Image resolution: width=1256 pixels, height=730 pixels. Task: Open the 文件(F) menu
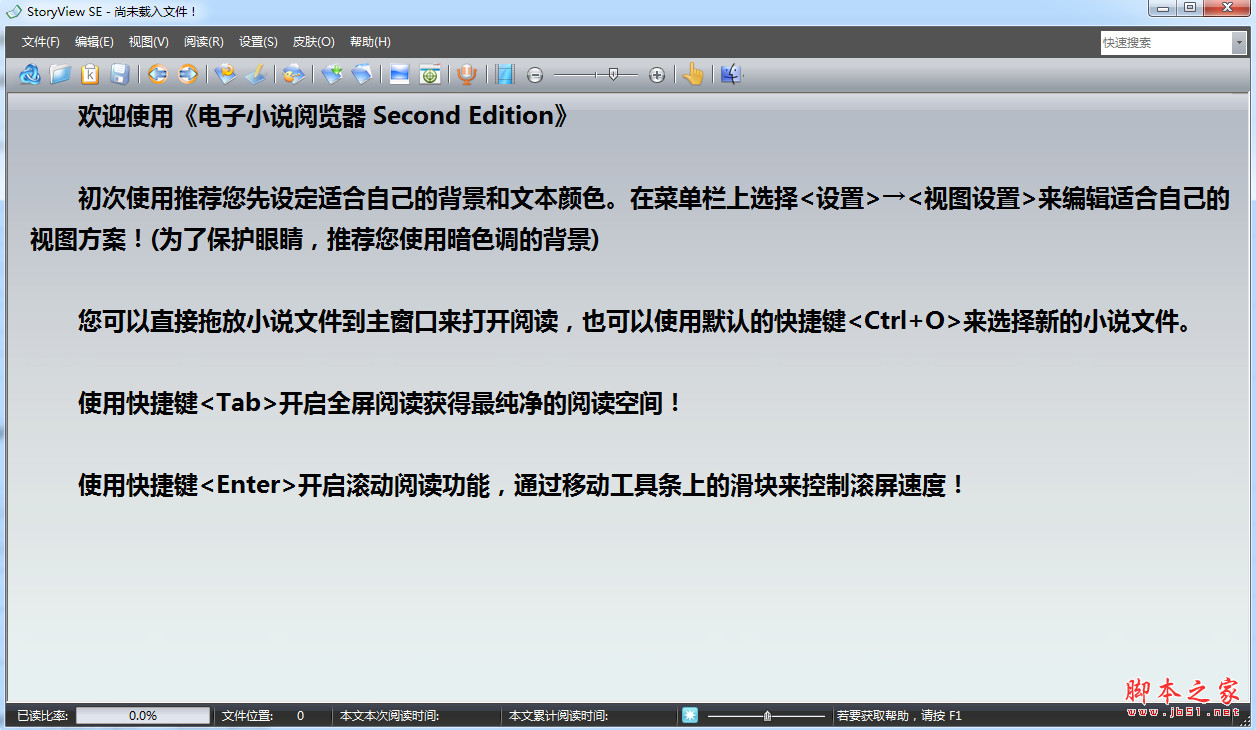point(41,42)
